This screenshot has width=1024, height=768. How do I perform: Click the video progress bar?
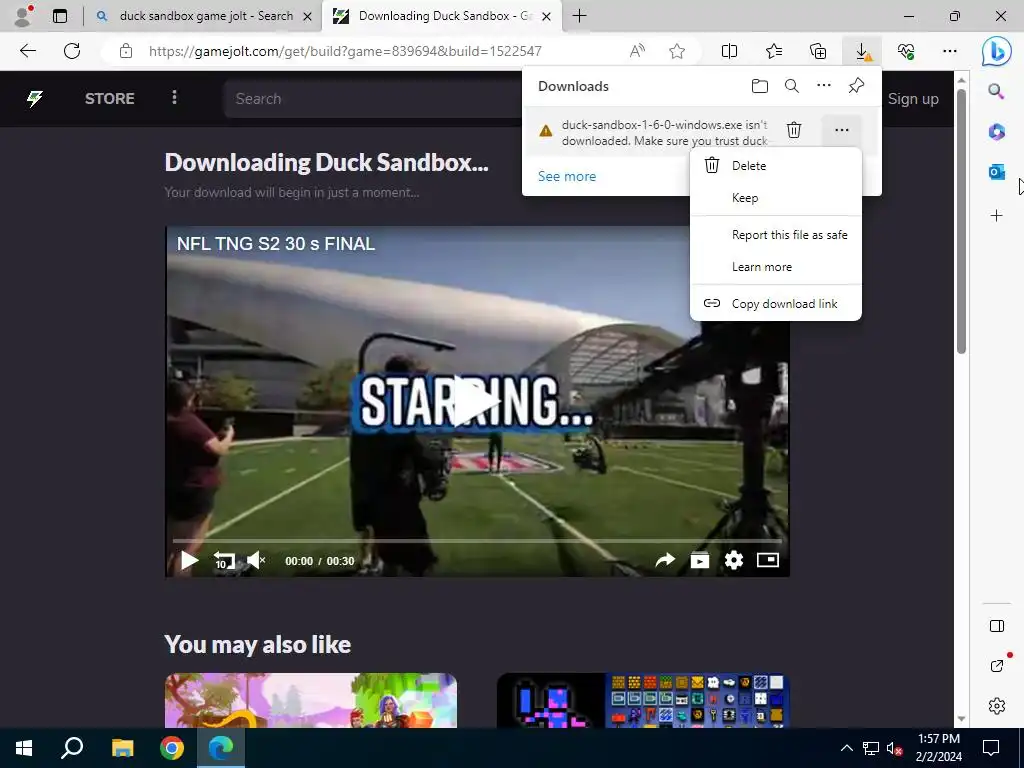pyautogui.click(x=477, y=541)
